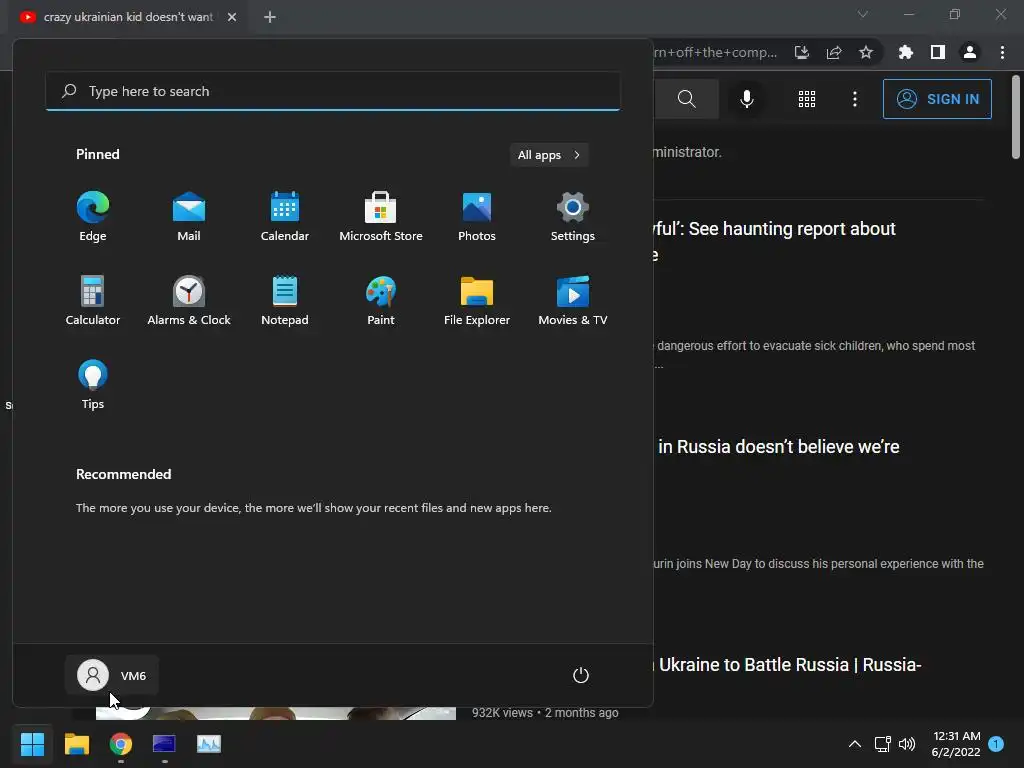Click the Windows Start button on taskbar

pyautogui.click(x=32, y=744)
